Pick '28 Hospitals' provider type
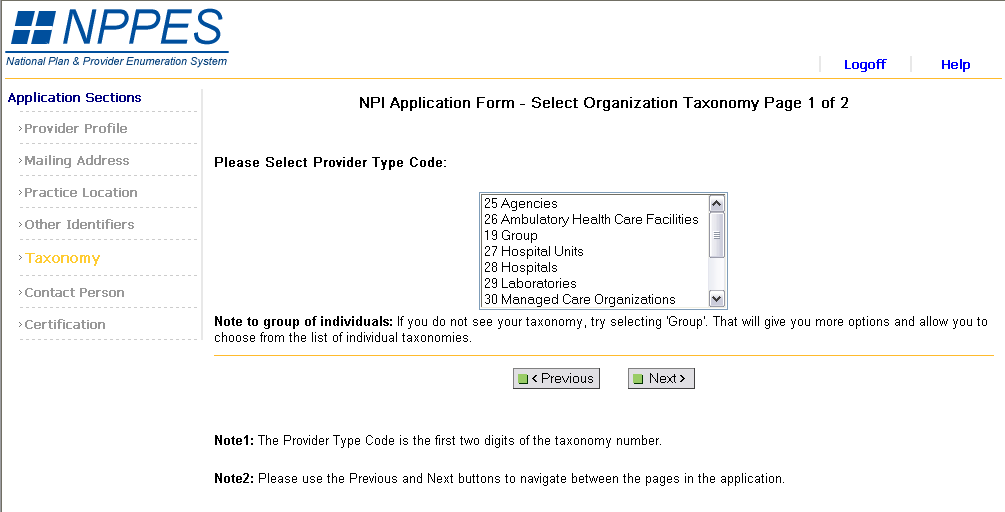This screenshot has width=1005, height=512. (521, 268)
